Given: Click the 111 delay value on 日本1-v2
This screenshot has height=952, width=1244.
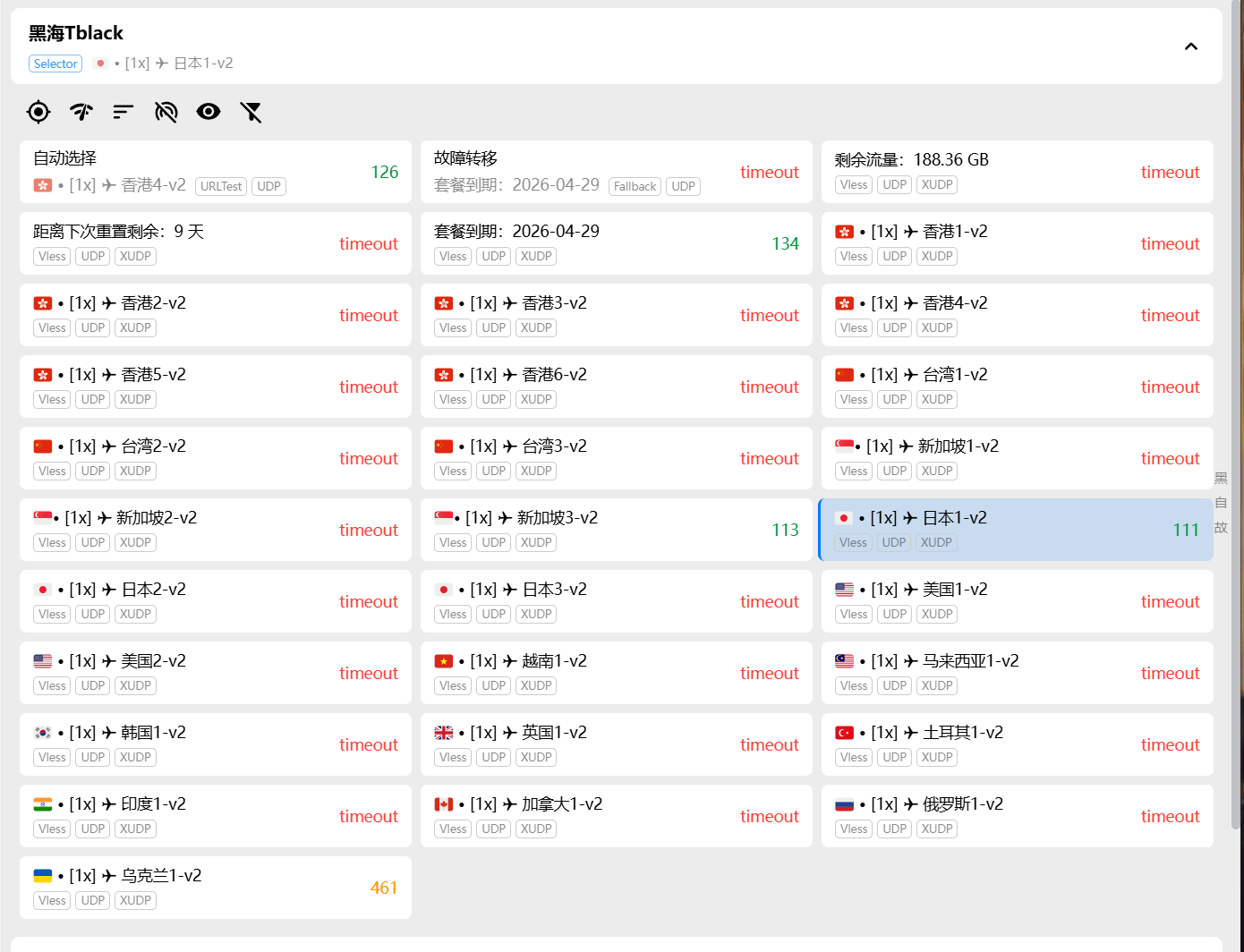Looking at the screenshot, I should (x=1185, y=530).
